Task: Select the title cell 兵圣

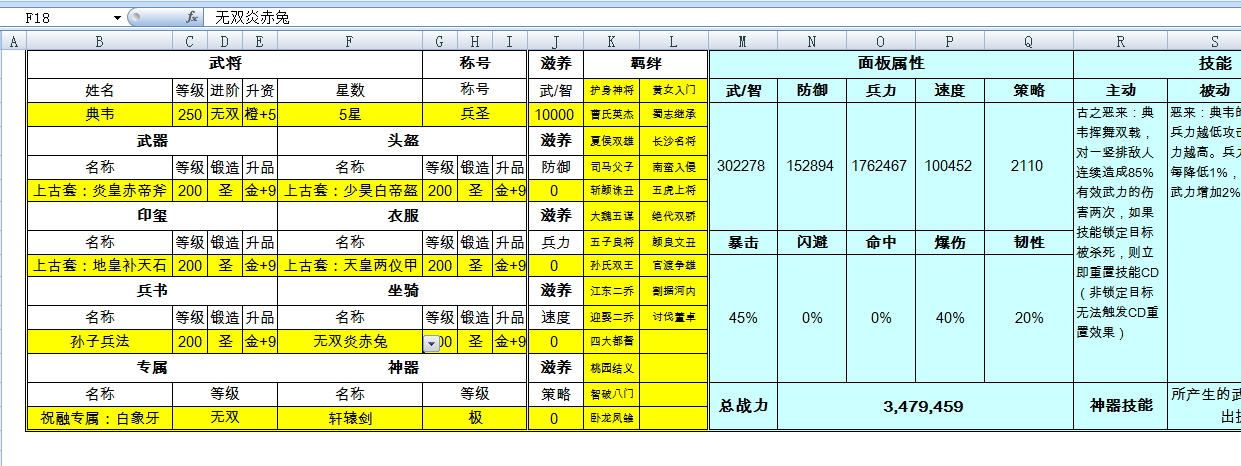Action: tap(475, 114)
